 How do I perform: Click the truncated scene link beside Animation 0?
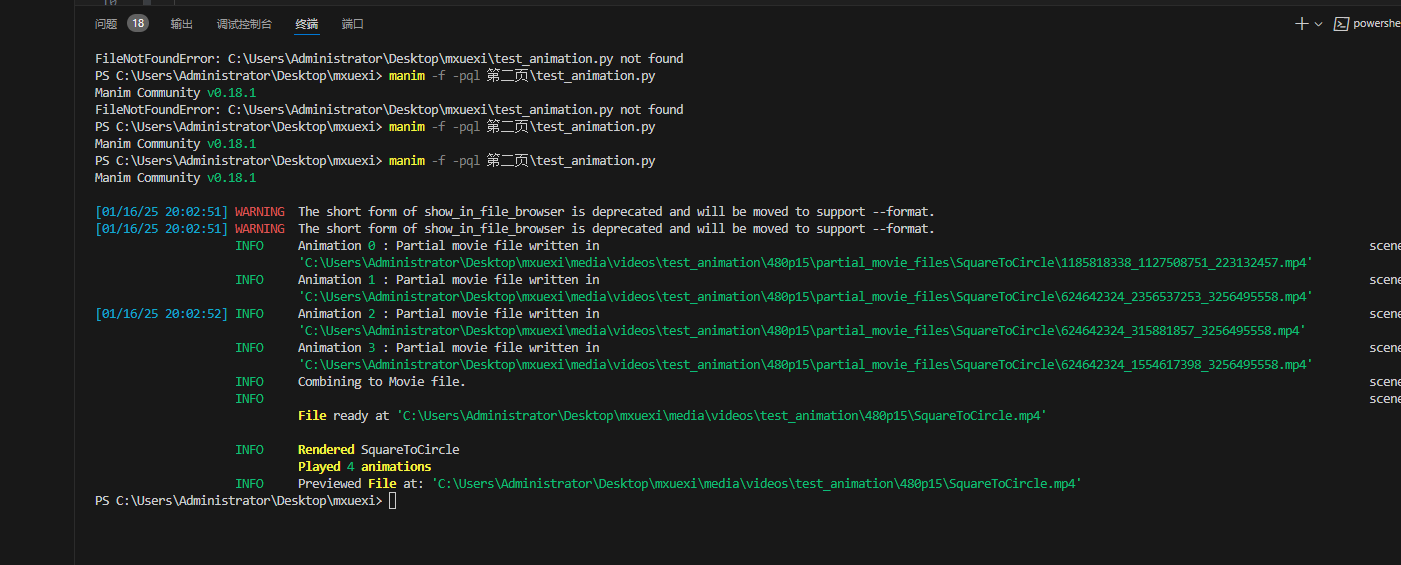point(1385,246)
